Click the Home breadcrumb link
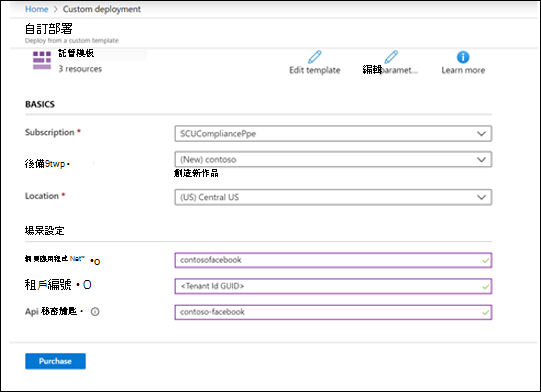 pos(37,9)
